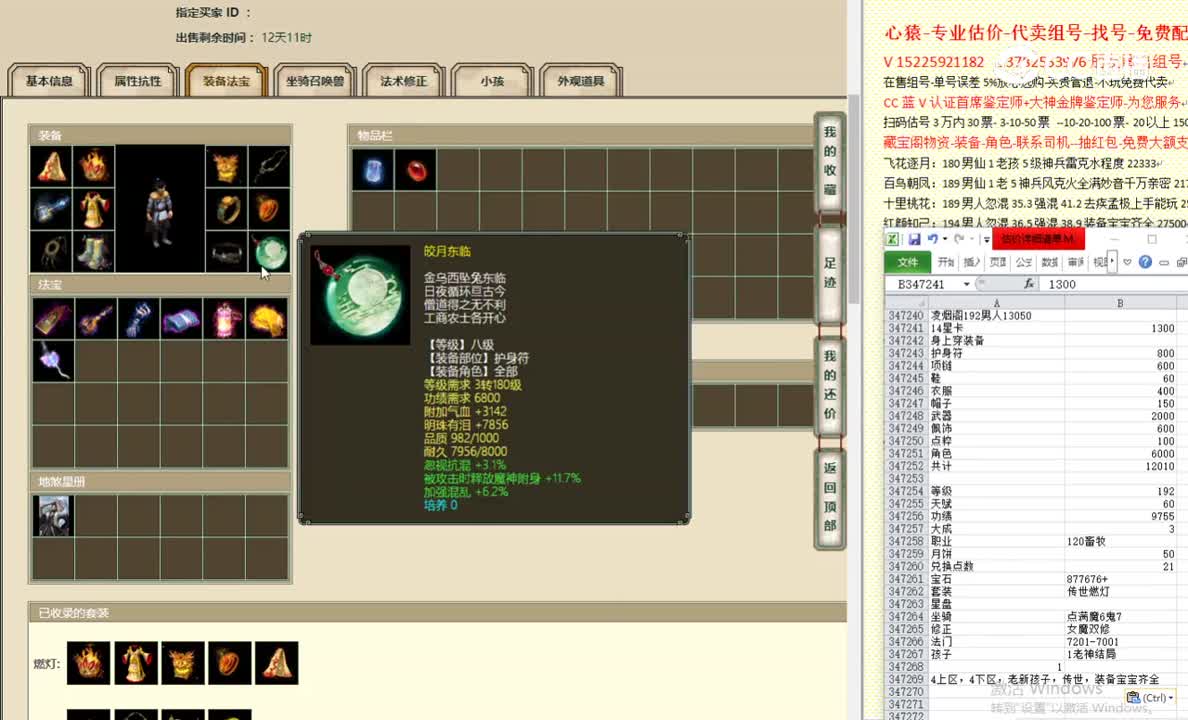Open the Name Box dropdown arrow

966,283
